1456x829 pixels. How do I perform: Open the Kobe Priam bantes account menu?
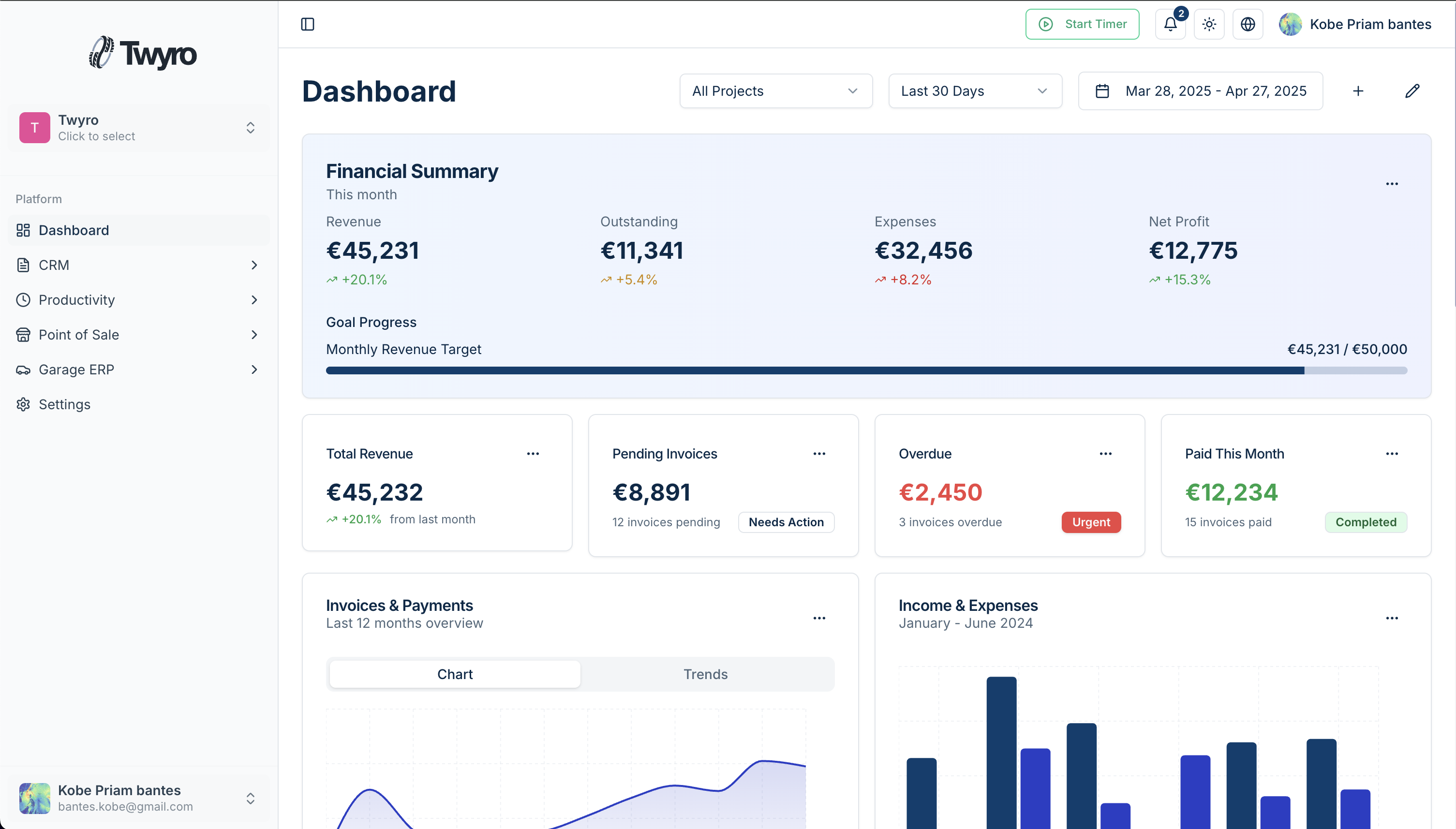tap(1354, 24)
